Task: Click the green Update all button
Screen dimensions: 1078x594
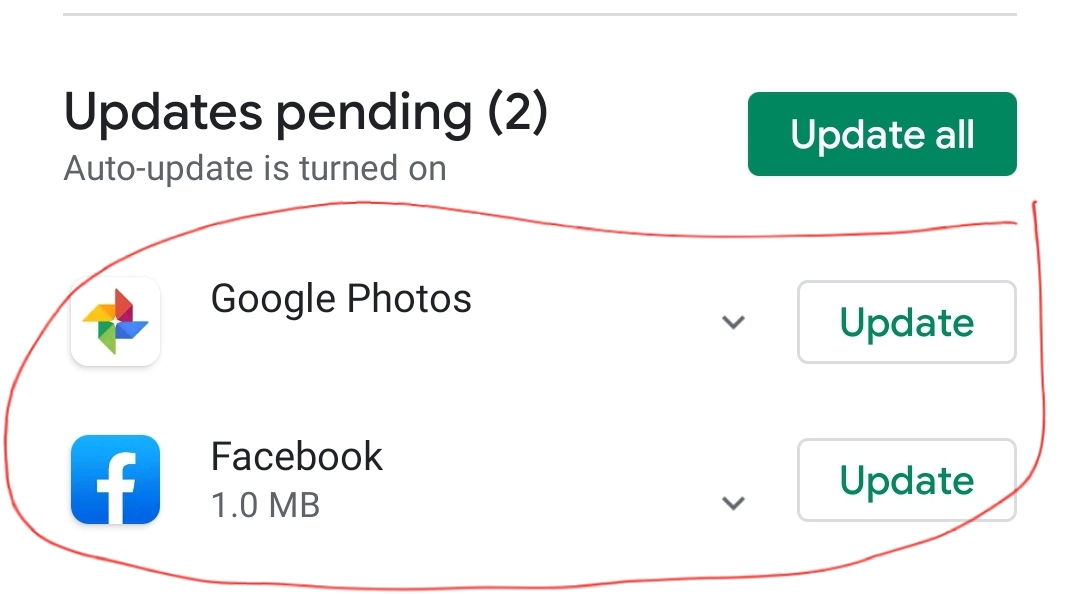Action: point(882,134)
